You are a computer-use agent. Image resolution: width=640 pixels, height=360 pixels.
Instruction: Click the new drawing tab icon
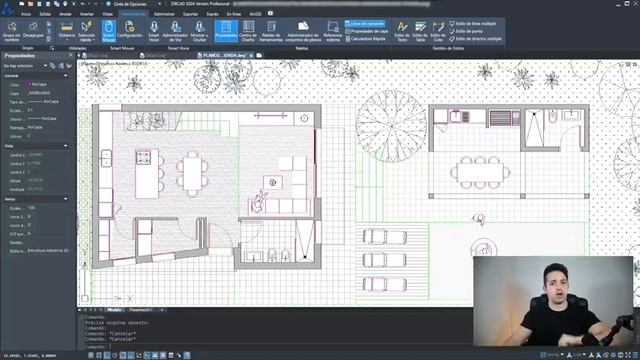click(x=259, y=56)
